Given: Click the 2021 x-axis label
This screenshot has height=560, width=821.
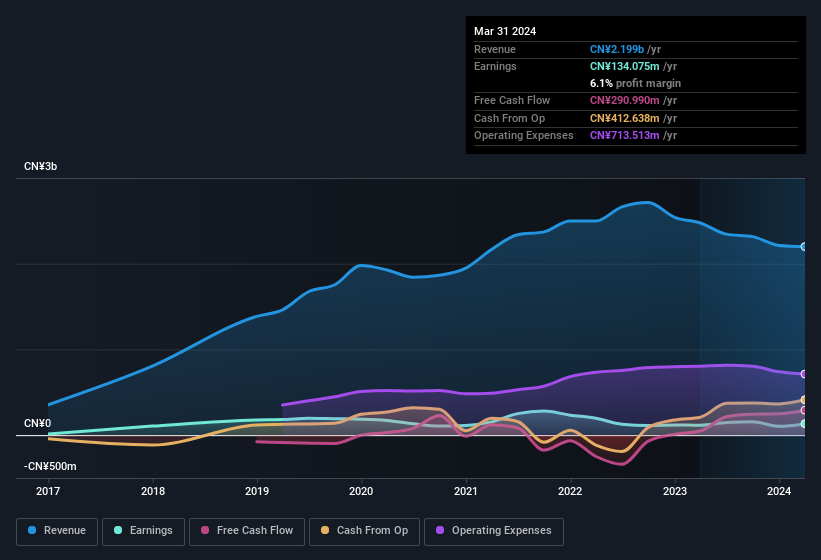Looking at the screenshot, I should 465,491.
